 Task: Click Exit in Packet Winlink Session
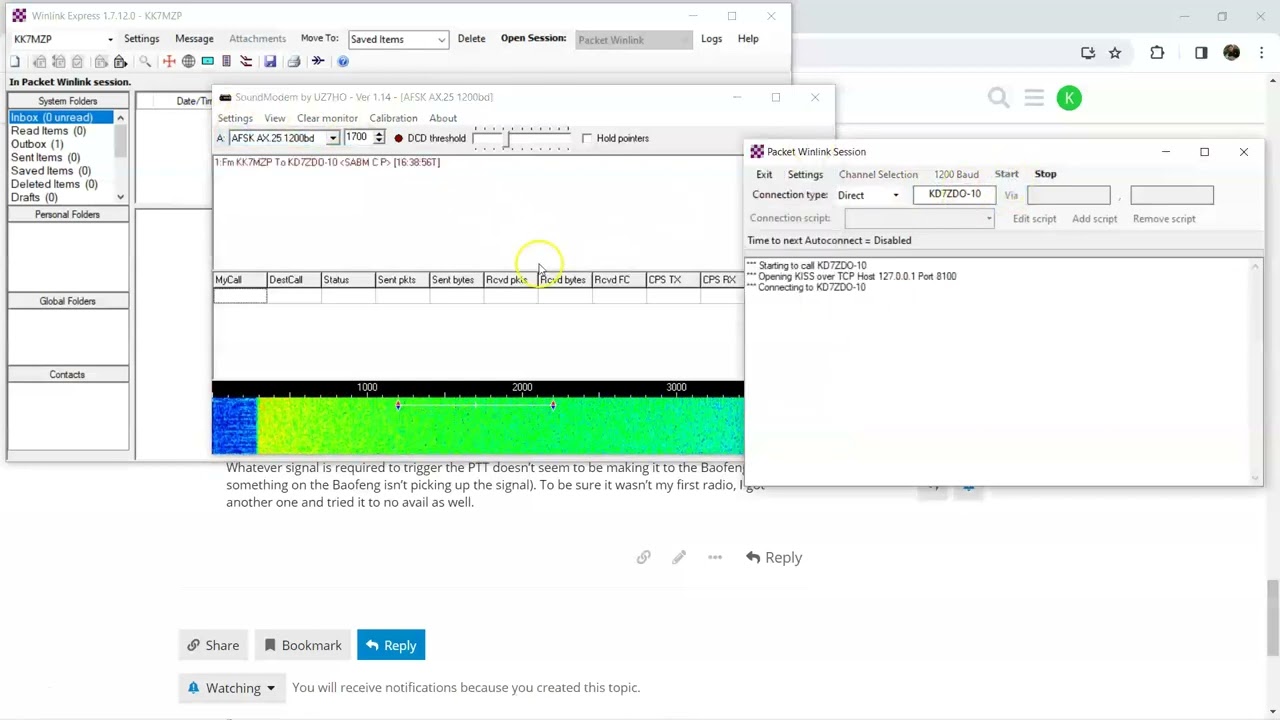click(x=764, y=174)
